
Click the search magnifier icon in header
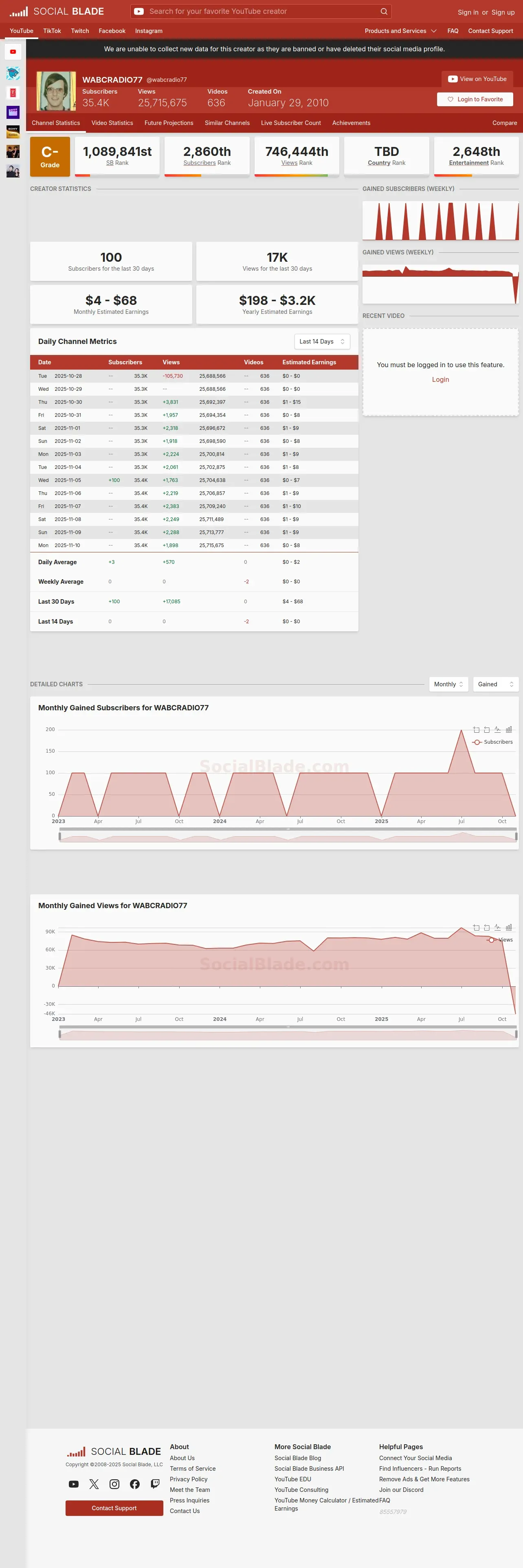click(384, 11)
